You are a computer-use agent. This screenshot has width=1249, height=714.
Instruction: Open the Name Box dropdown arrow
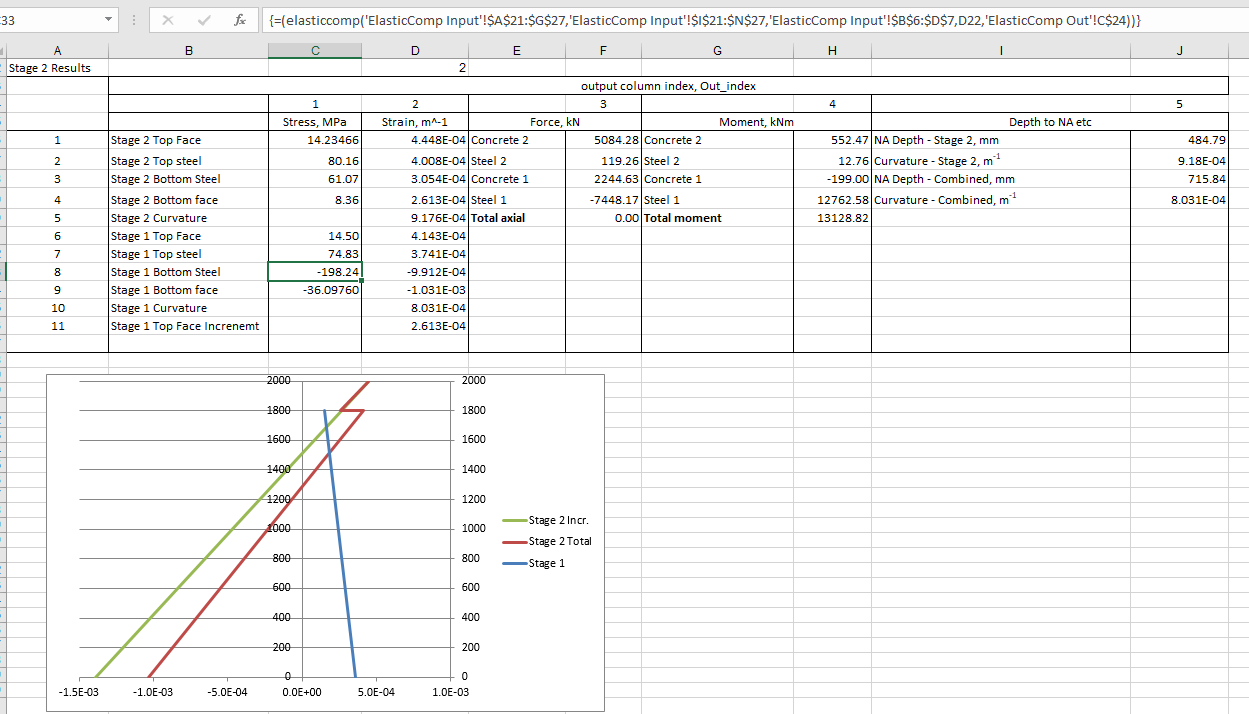[x=108, y=20]
